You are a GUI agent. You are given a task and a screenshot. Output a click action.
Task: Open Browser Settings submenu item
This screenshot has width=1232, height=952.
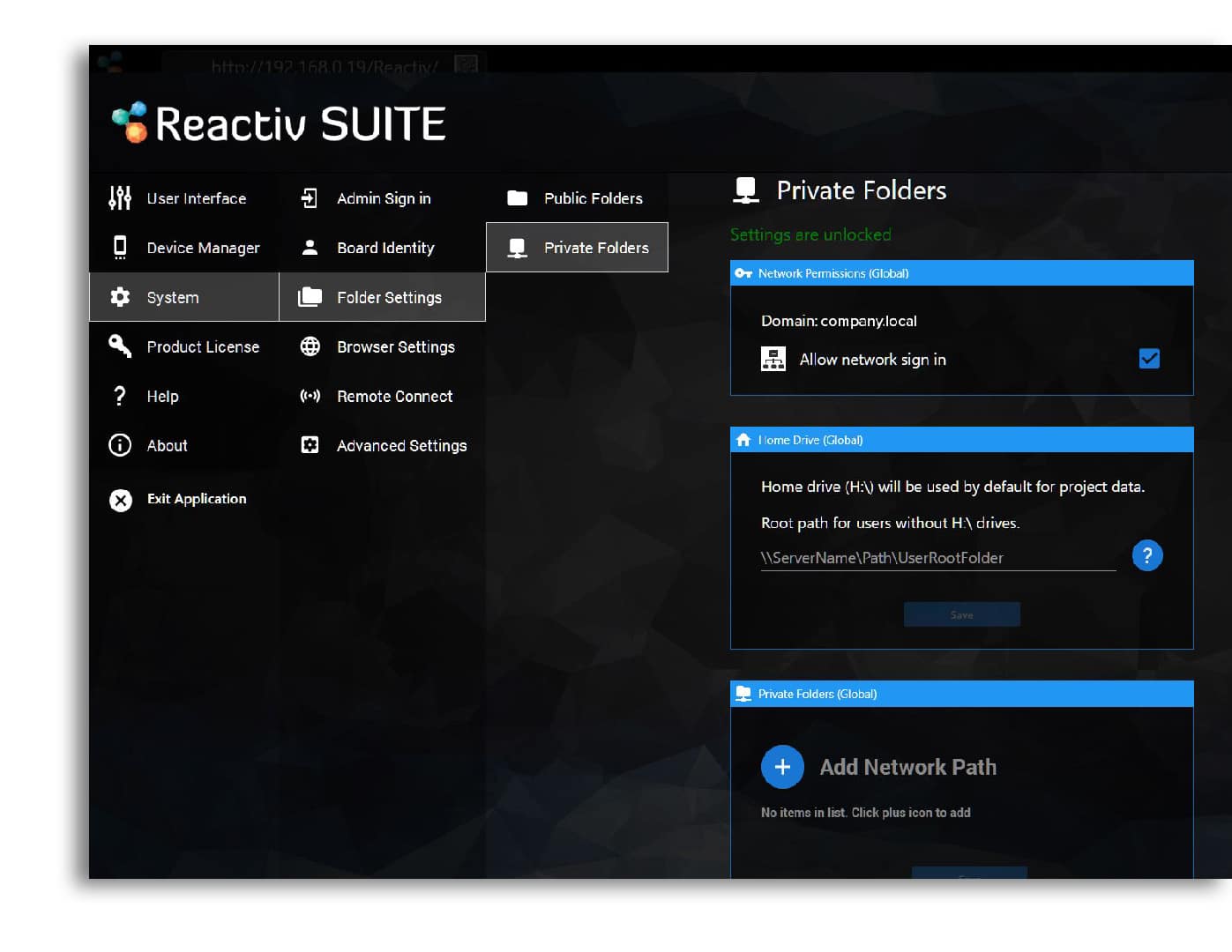click(382, 346)
